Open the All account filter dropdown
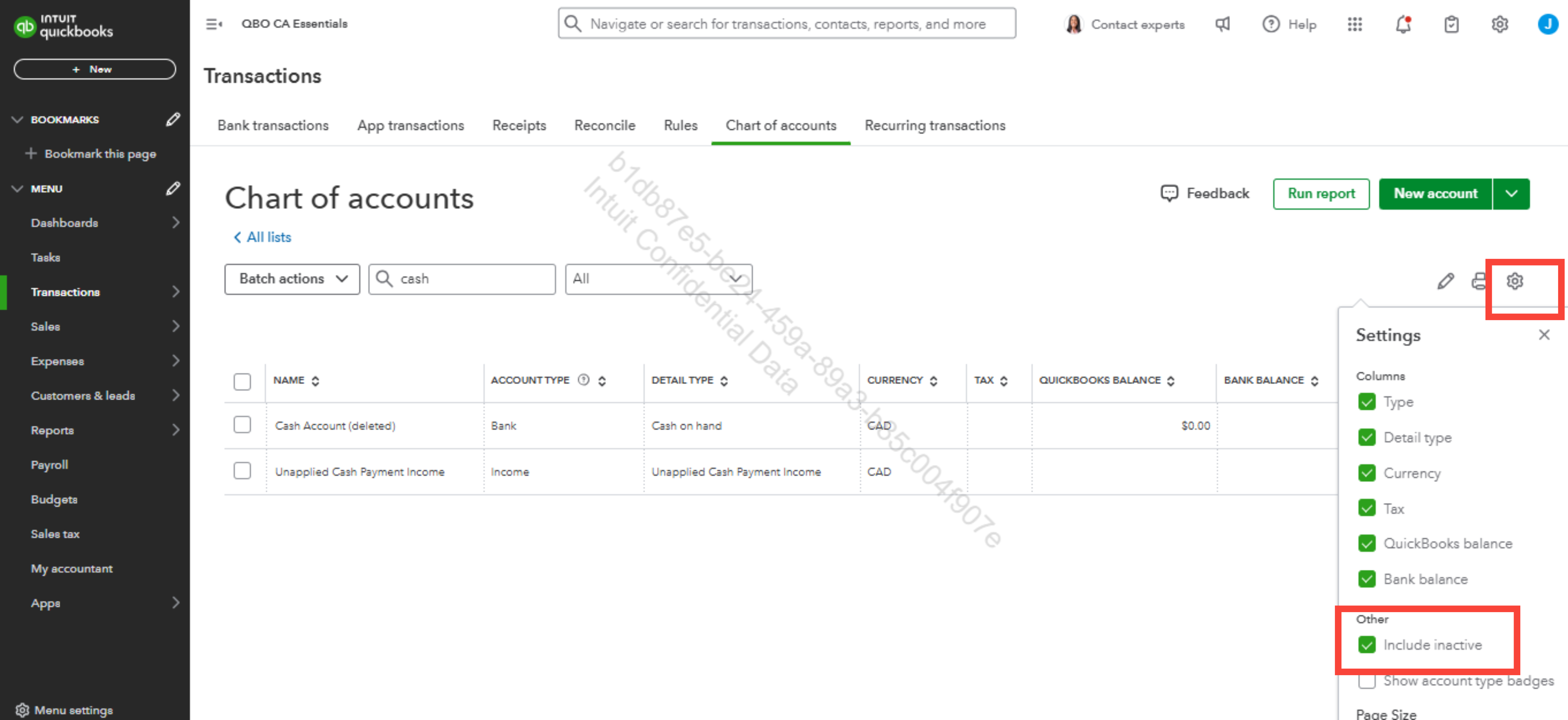The width and height of the screenshot is (1568, 720). pos(658,279)
